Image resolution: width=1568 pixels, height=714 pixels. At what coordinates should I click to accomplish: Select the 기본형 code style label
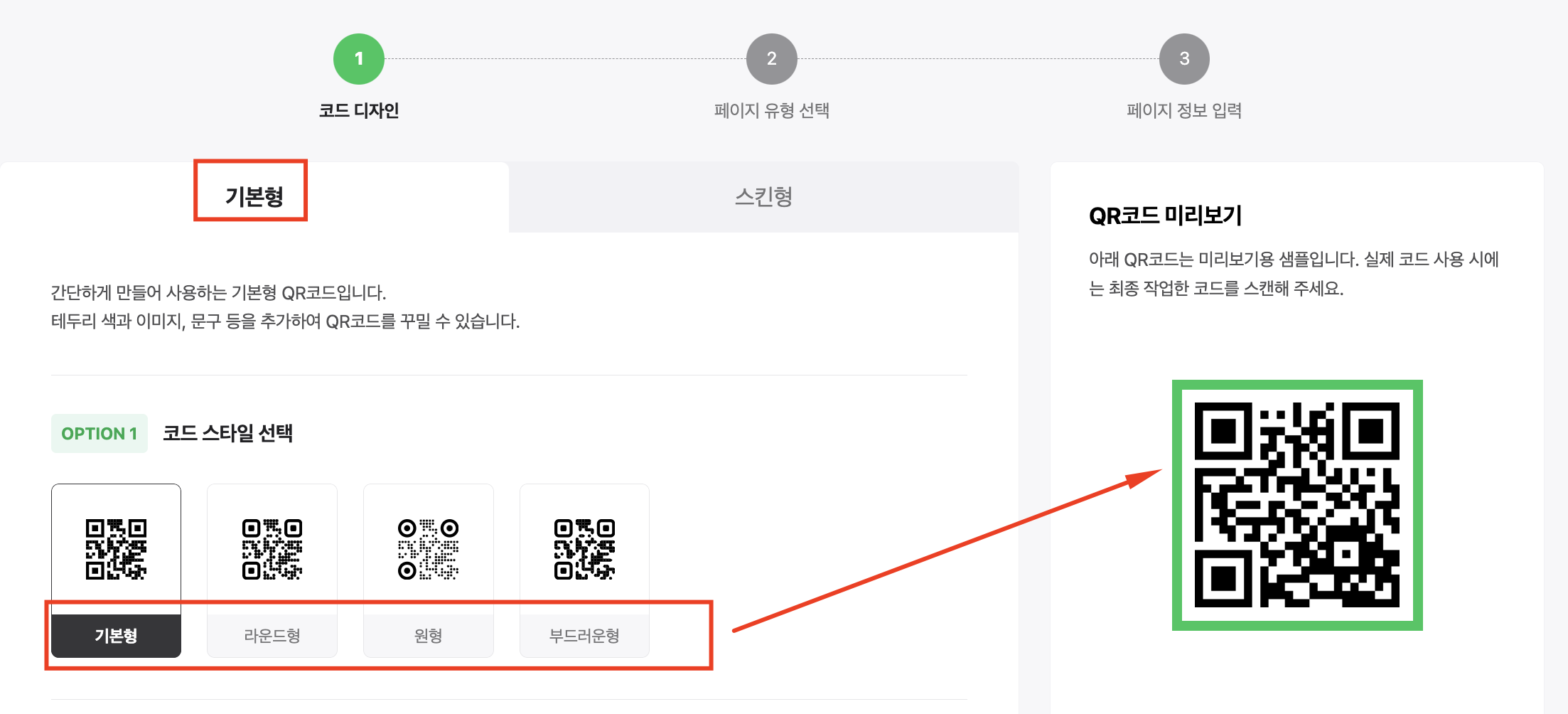[x=116, y=636]
